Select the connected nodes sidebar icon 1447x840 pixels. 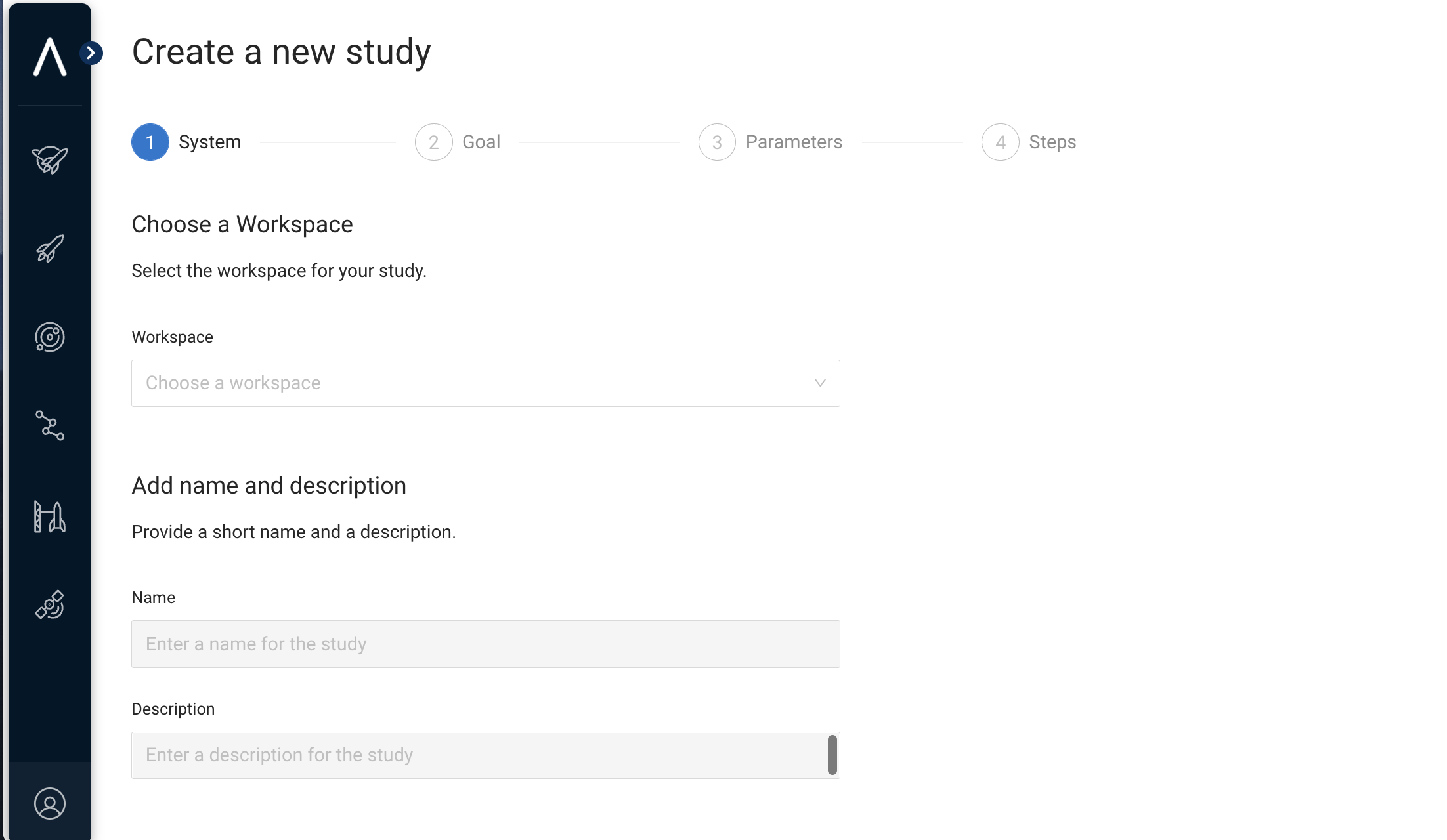[x=50, y=426]
